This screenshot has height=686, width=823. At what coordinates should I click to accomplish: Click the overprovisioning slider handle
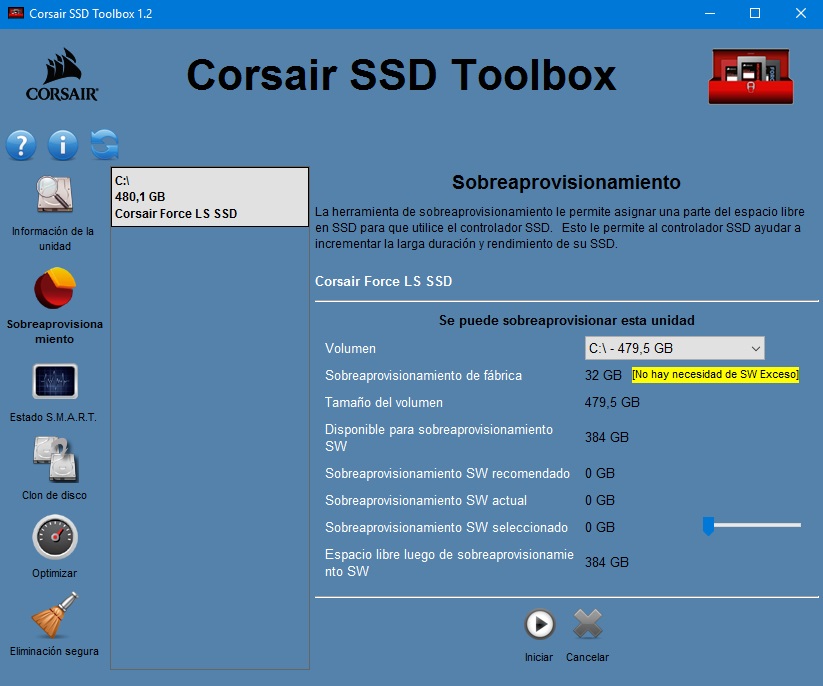coord(708,525)
